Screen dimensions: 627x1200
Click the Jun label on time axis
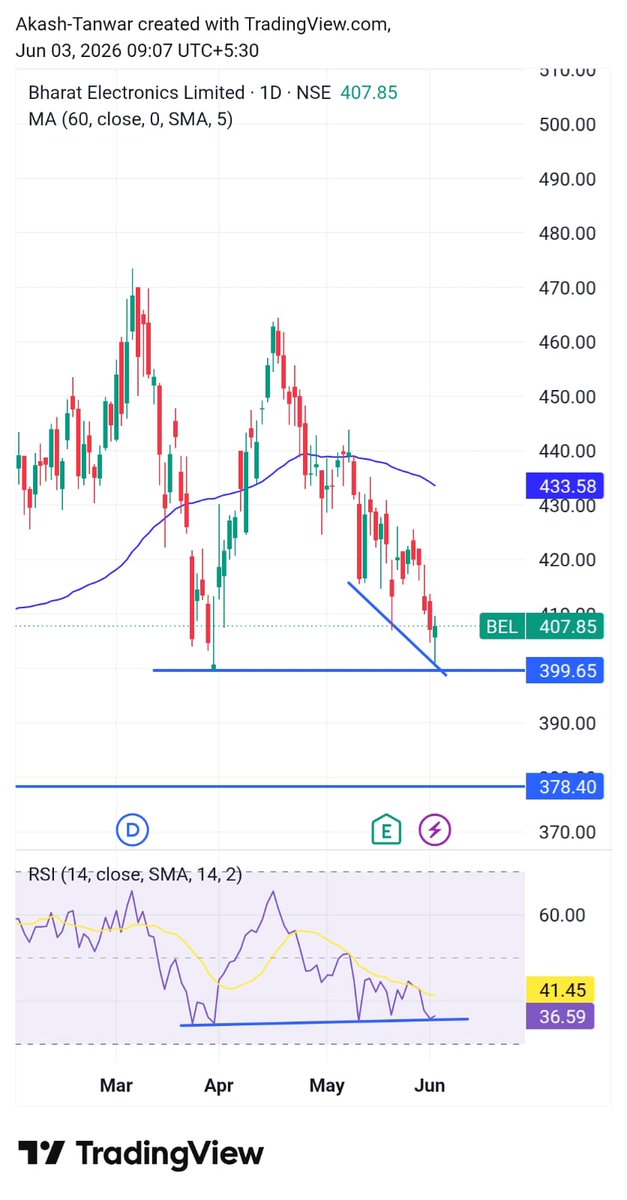point(430,1085)
